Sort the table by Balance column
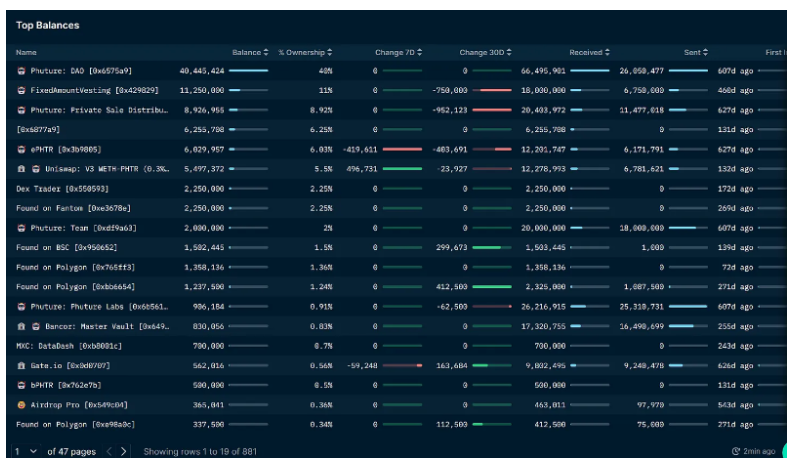Viewport: 791px width, 463px height. [x=250, y=52]
